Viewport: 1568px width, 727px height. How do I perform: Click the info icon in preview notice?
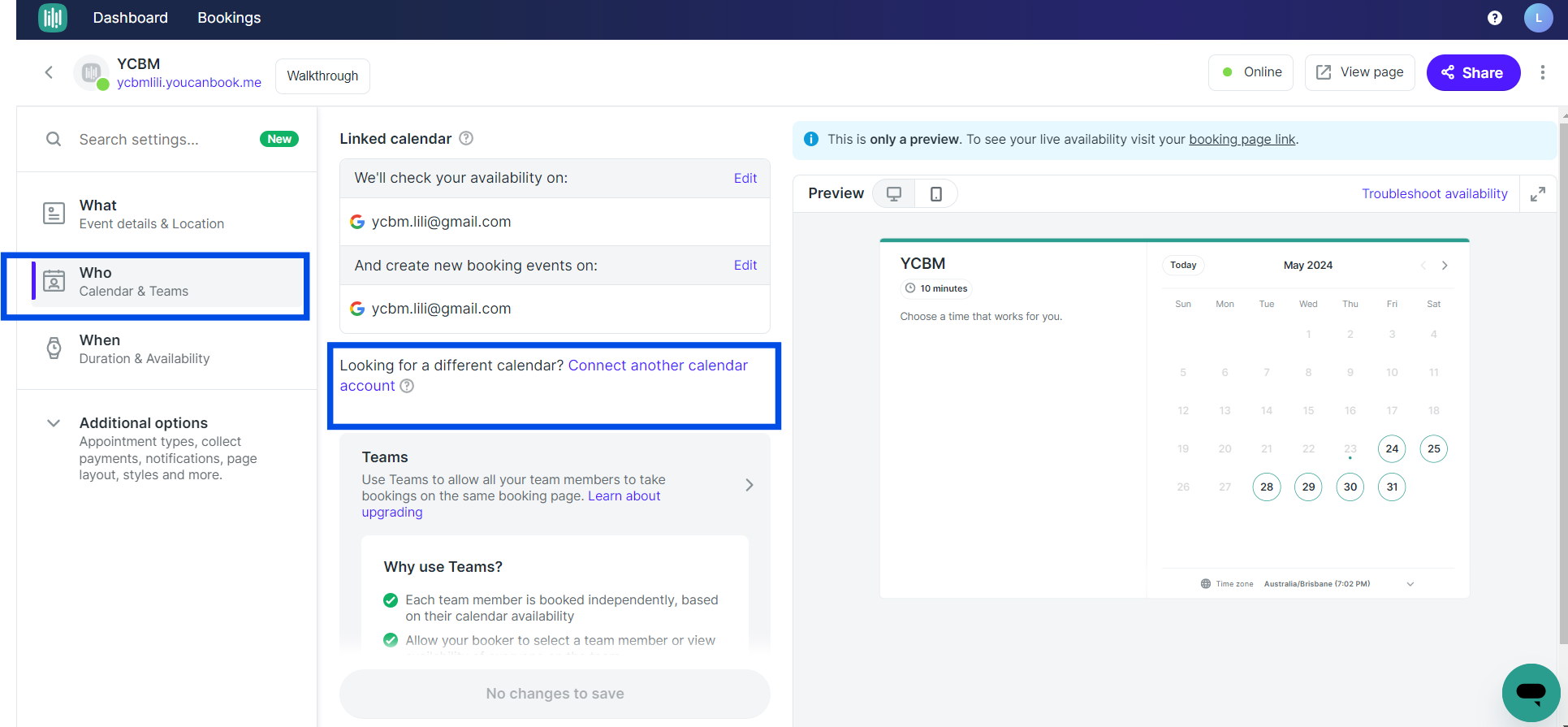pyautogui.click(x=810, y=139)
